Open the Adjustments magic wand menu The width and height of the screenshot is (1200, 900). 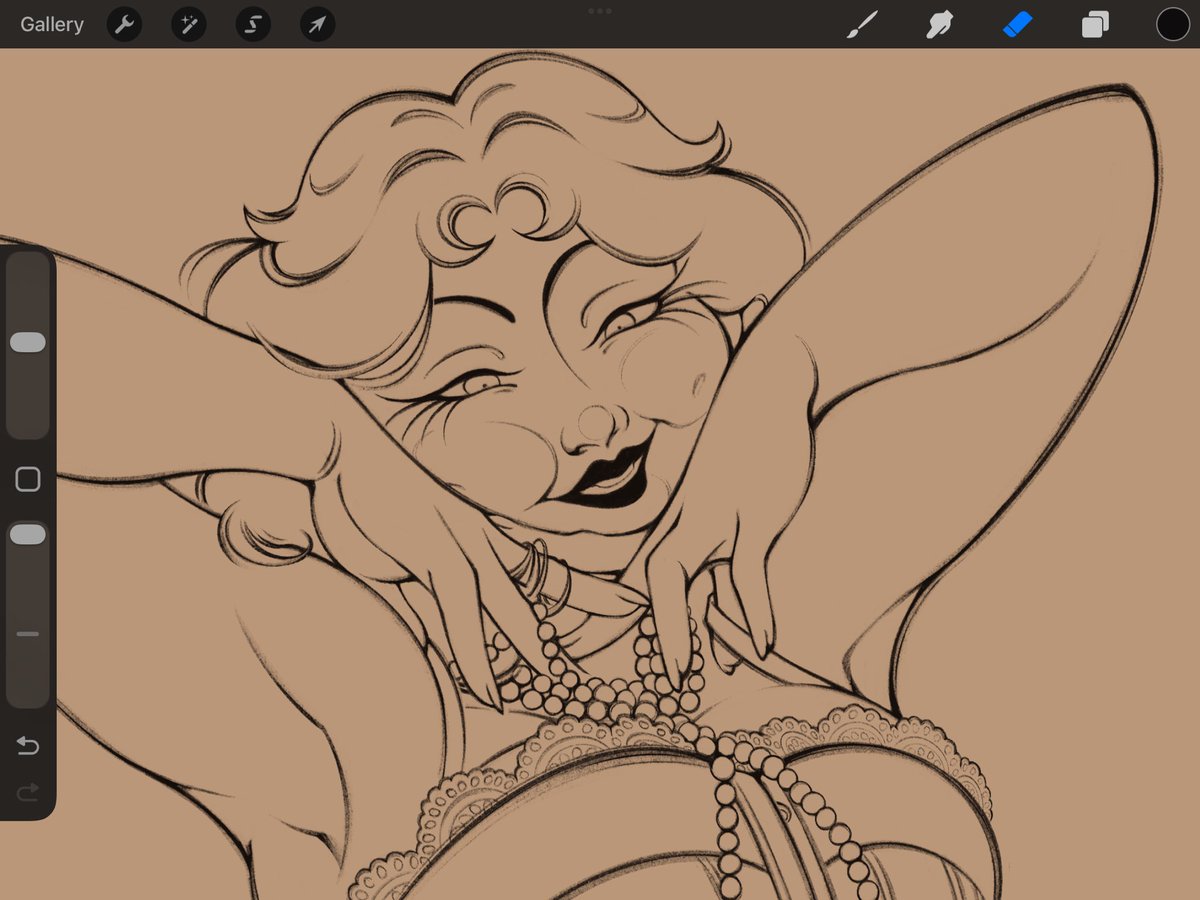188,25
